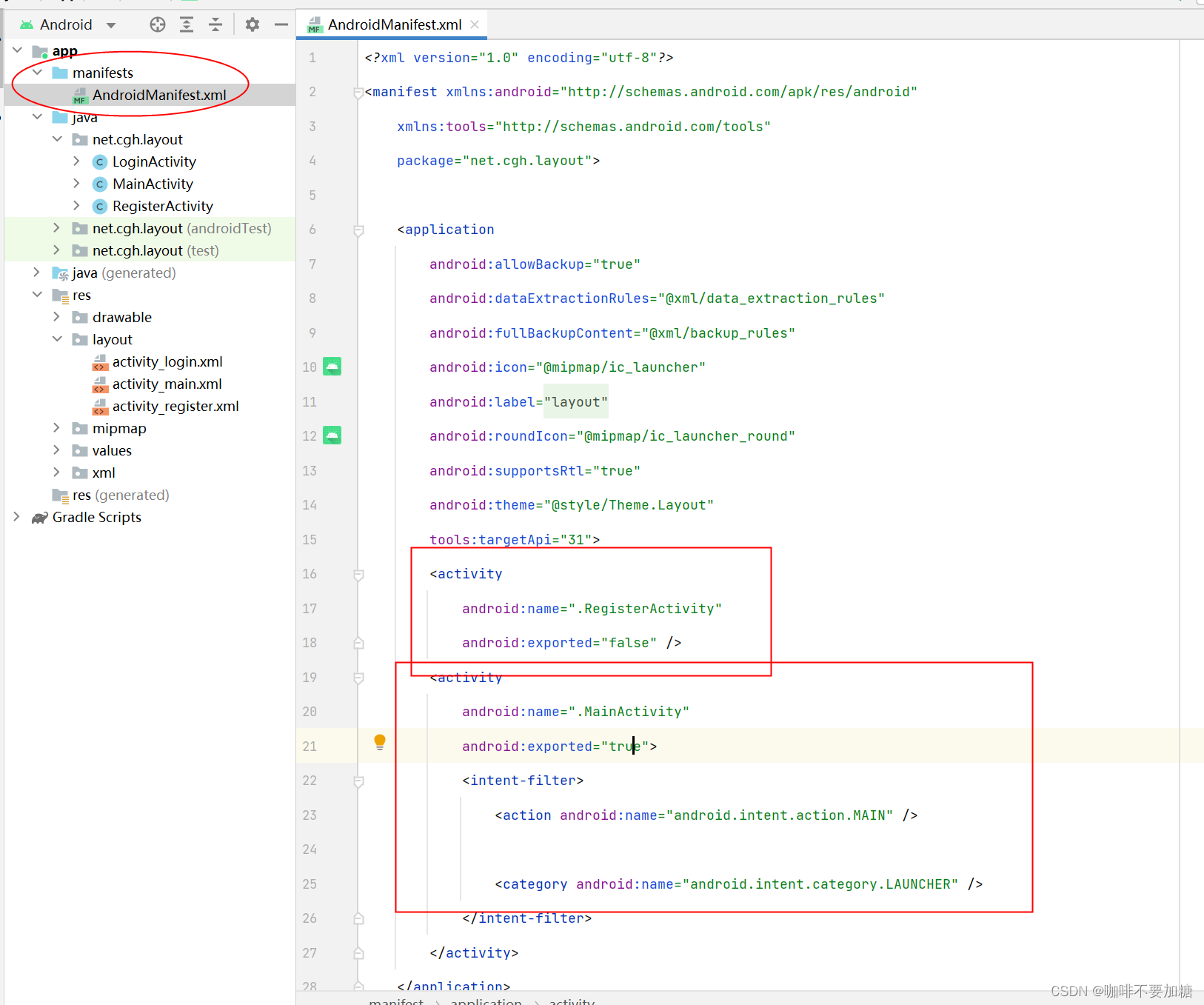
Task: Hide the project tool window with the minus icon
Action: [281, 24]
